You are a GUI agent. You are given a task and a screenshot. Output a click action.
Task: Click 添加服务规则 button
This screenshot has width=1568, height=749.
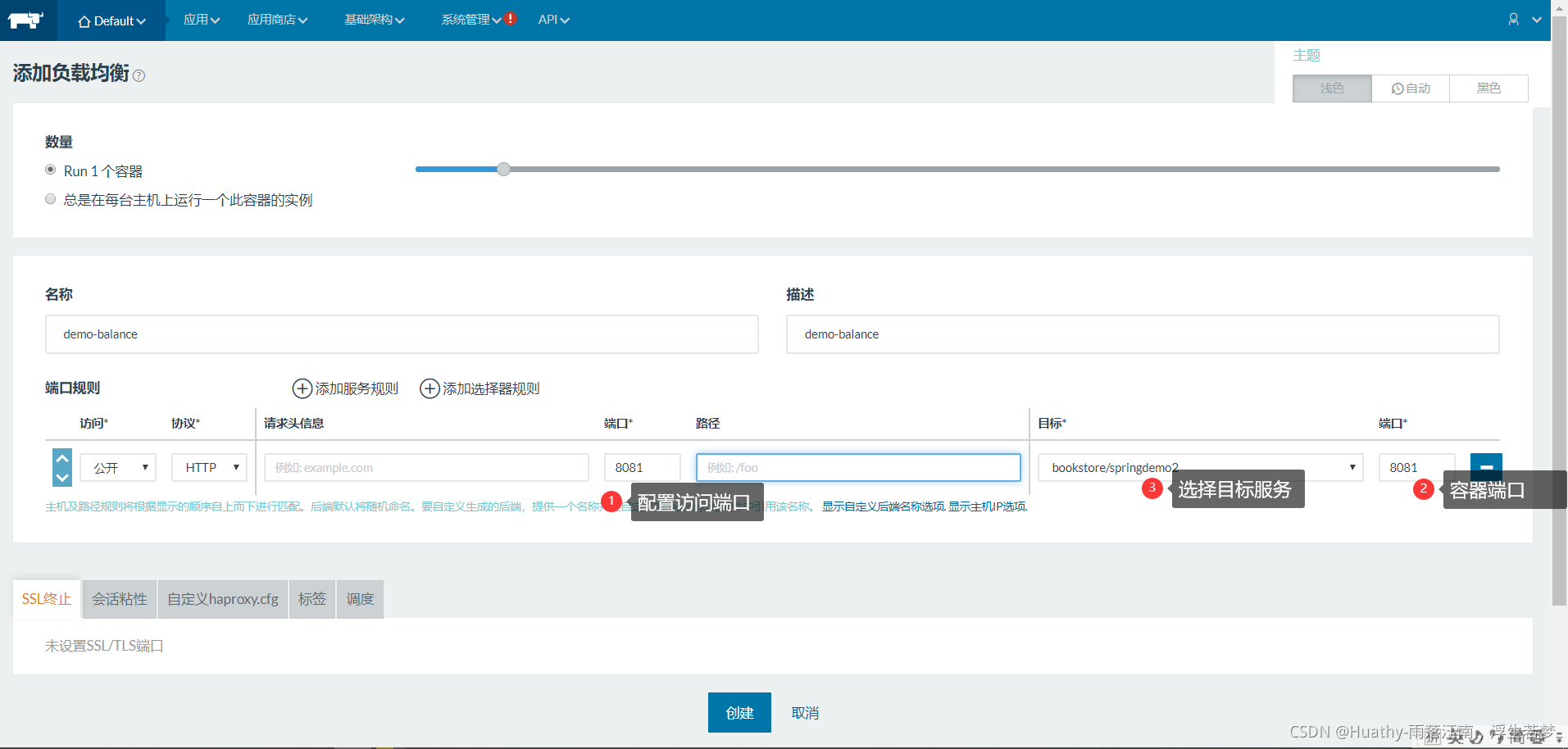[345, 388]
